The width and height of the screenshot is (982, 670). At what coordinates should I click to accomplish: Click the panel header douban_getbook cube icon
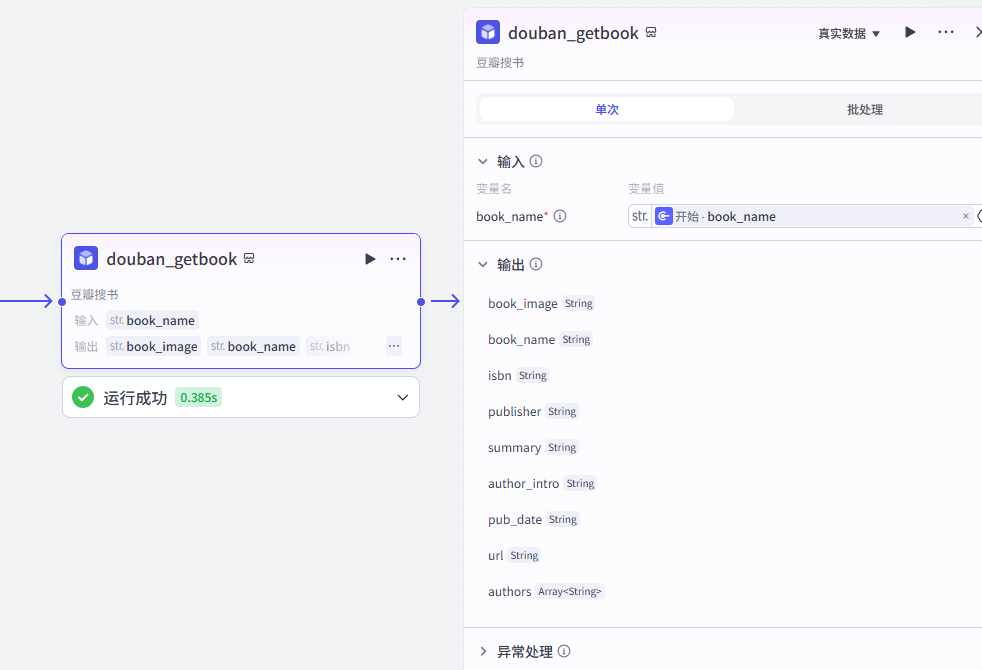tap(488, 32)
